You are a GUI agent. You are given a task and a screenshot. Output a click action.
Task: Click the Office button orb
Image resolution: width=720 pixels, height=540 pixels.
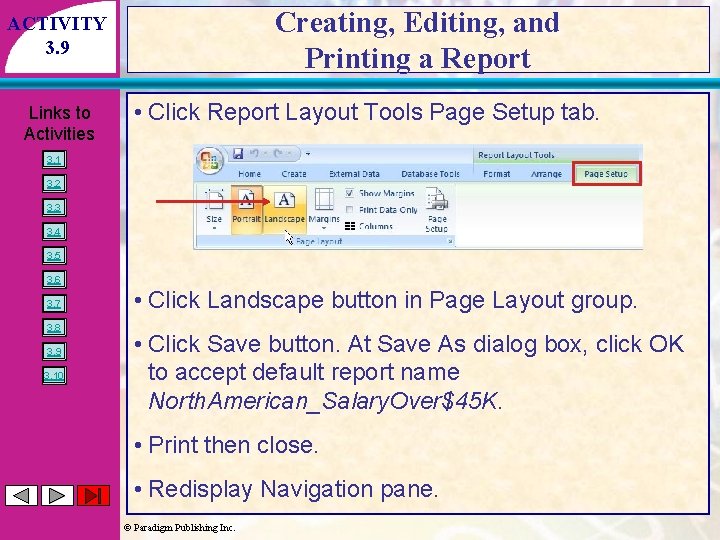(209, 161)
